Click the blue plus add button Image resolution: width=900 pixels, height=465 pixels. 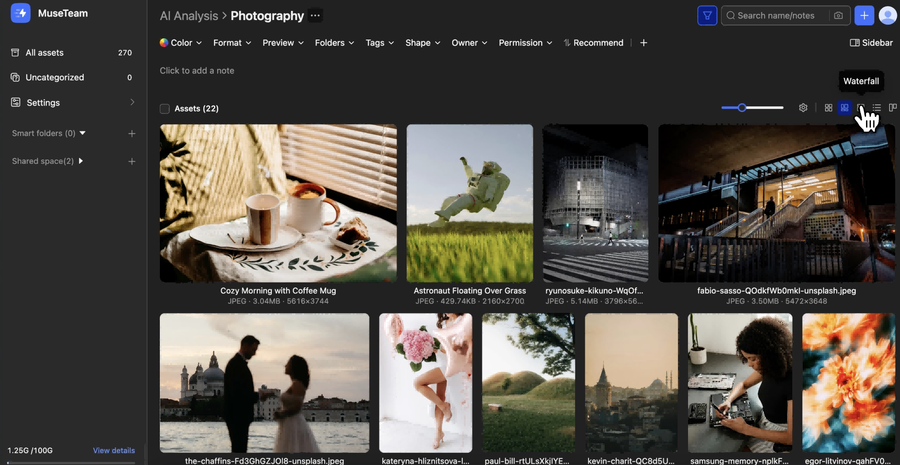(x=864, y=16)
